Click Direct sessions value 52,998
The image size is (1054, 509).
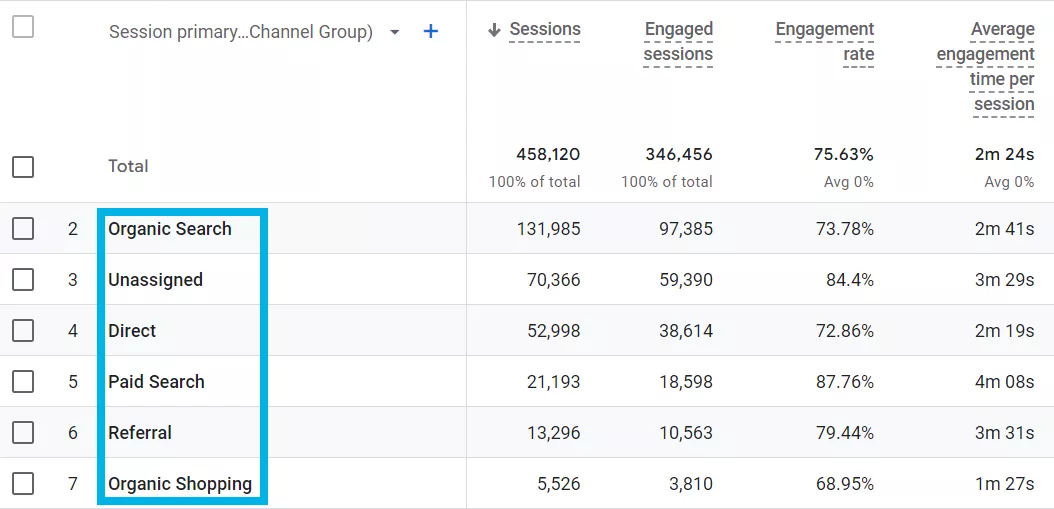tap(554, 331)
